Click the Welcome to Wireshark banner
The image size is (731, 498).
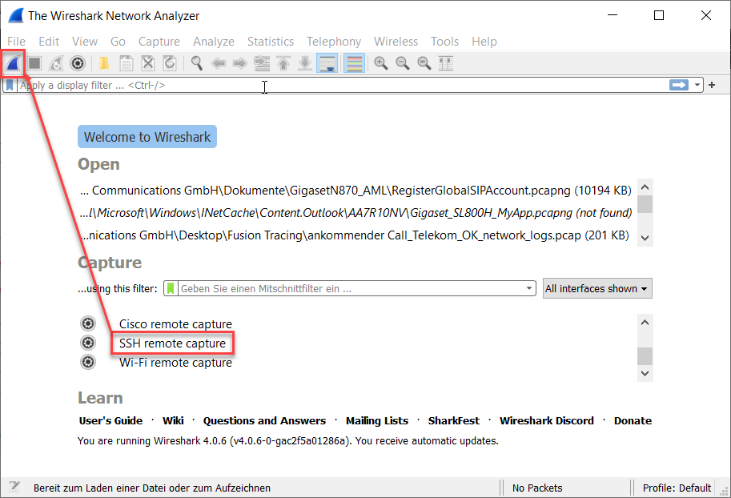coord(147,137)
